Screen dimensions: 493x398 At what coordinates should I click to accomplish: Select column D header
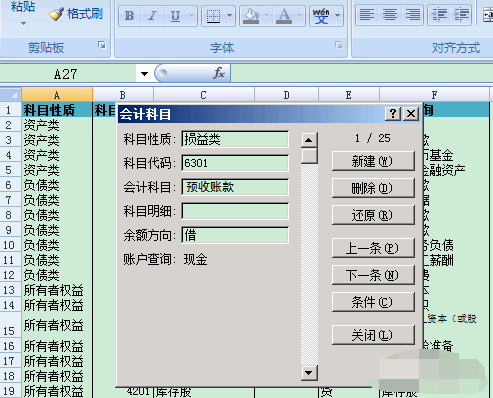[286, 95]
